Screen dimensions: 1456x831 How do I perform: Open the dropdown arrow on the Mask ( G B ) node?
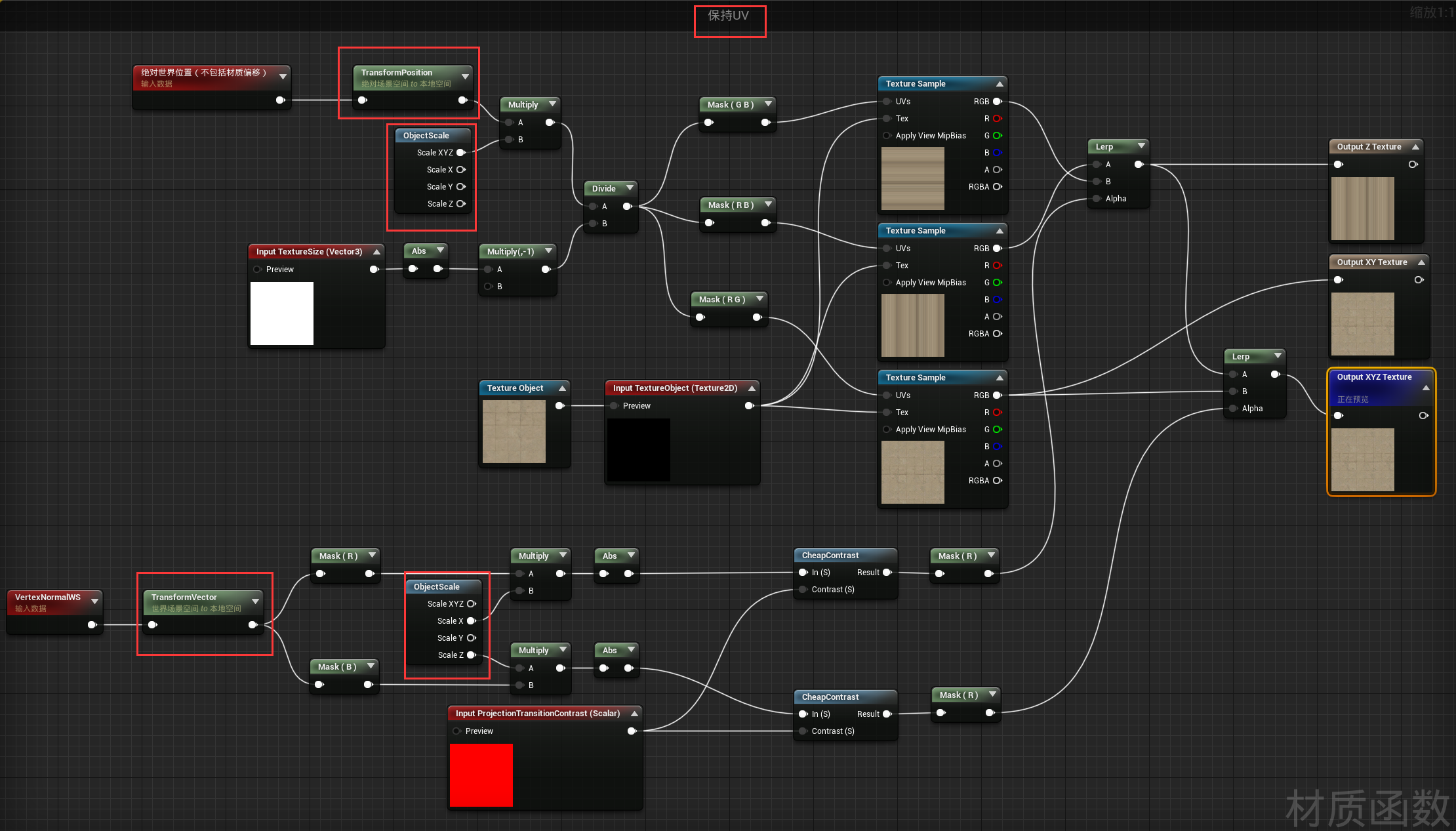767,104
